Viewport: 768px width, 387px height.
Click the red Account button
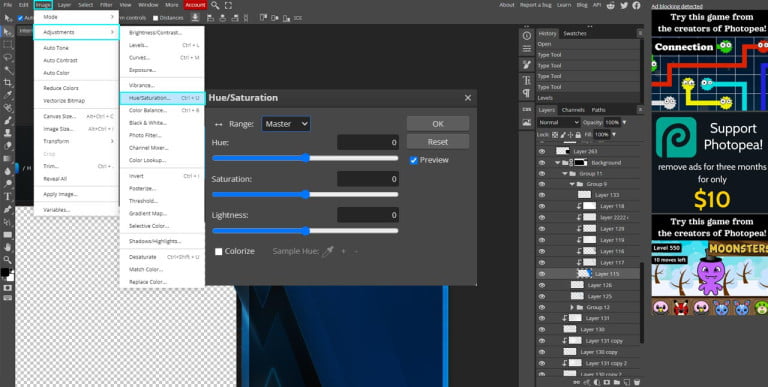pos(195,5)
